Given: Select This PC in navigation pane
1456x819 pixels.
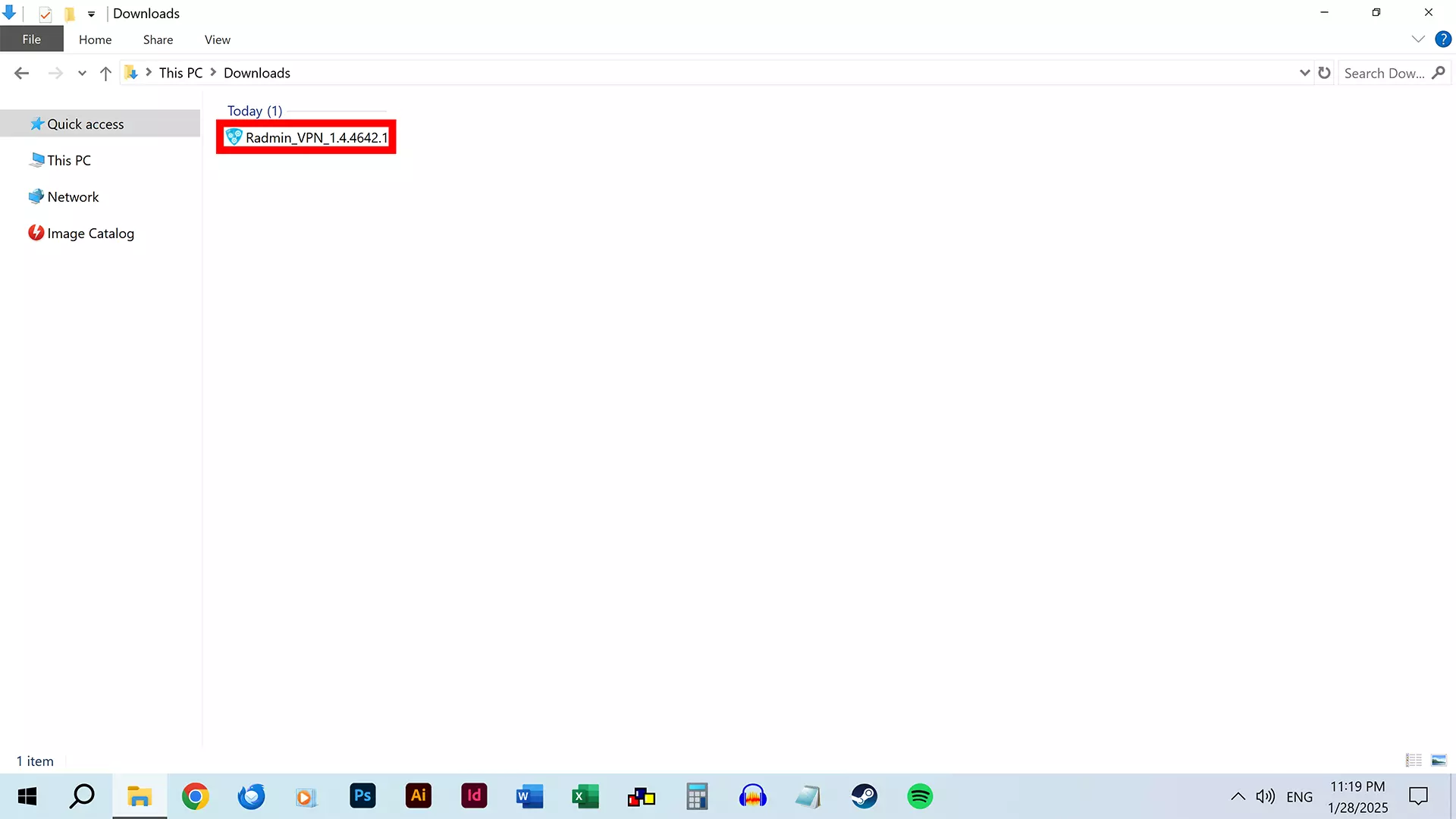Looking at the screenshot, I should click(x=68, y=160).
